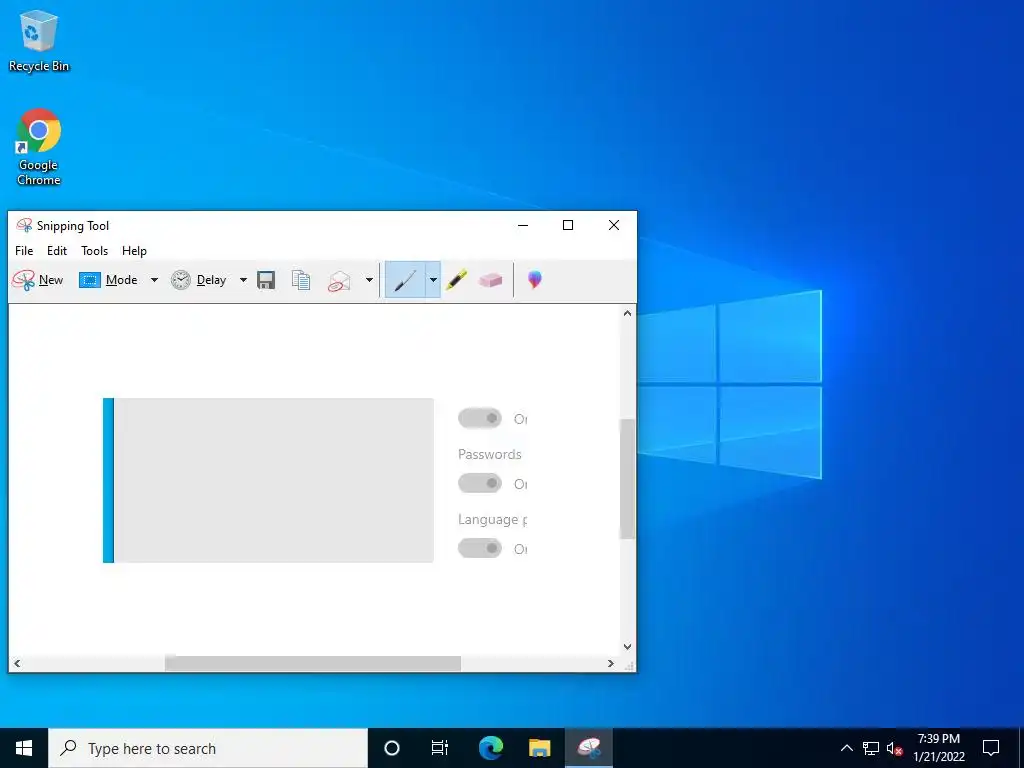Click the horizontal scrollbar thumb
Viewport: 1024px width, 768px height.
(x=313, y=664)
